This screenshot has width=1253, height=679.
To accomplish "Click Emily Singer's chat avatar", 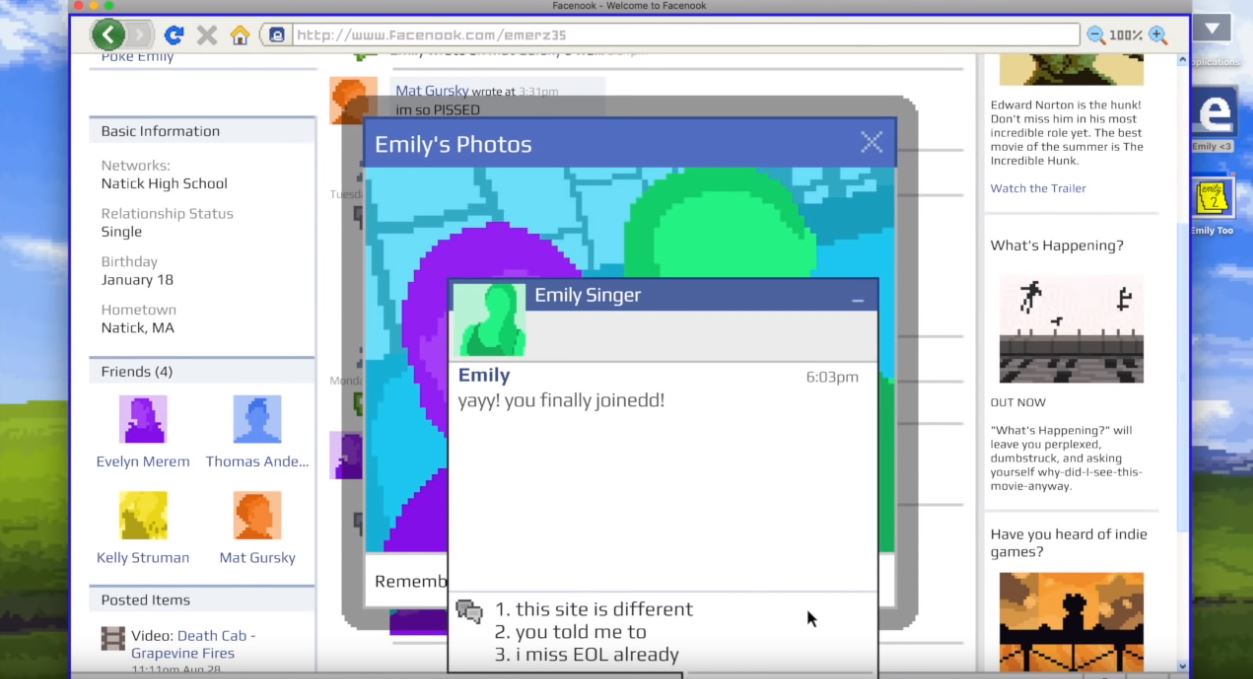I will (x=489, y=320).
